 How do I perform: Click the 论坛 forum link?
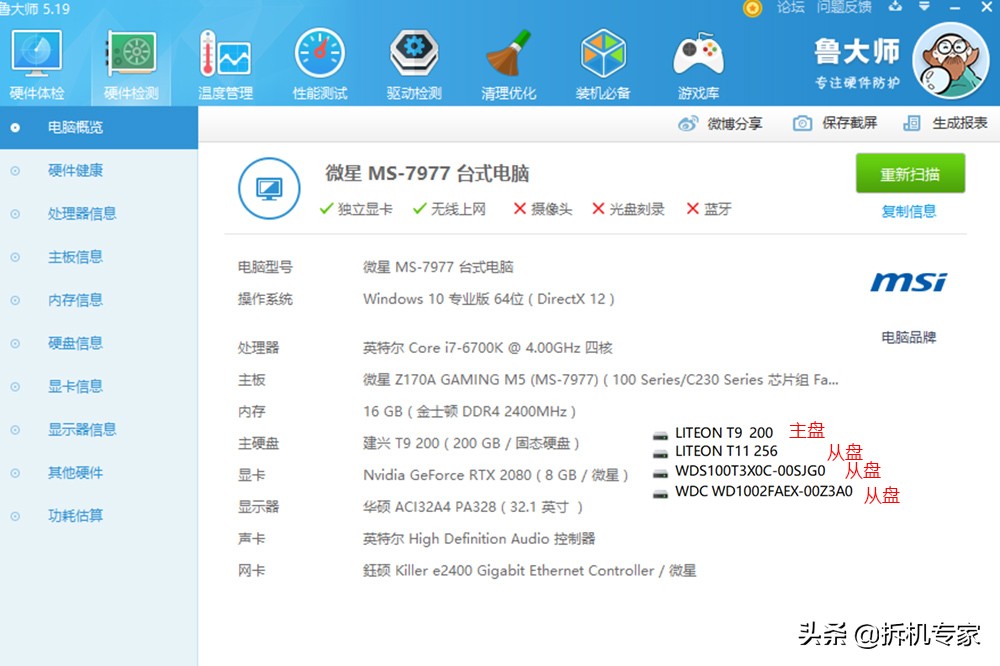pyautogui.click(x=790, y=7)
